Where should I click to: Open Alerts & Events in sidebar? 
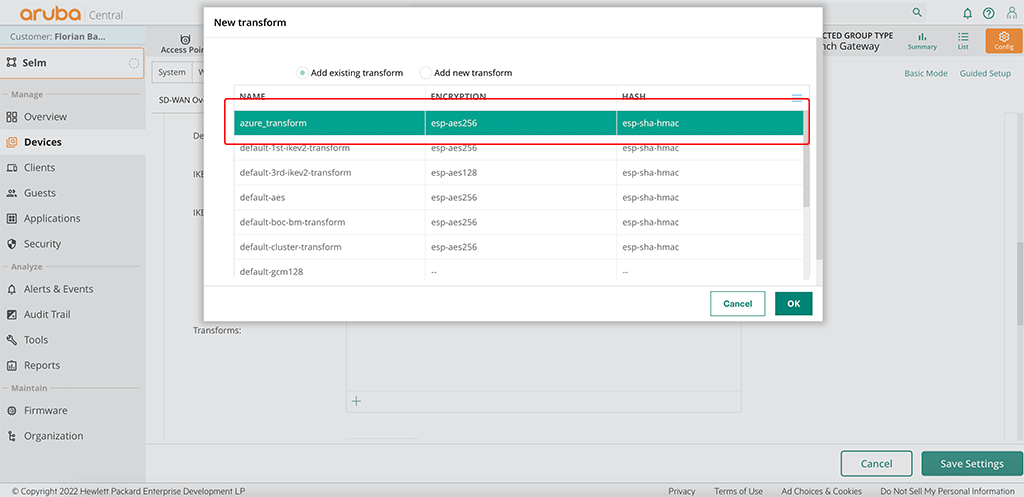[58, 289]
